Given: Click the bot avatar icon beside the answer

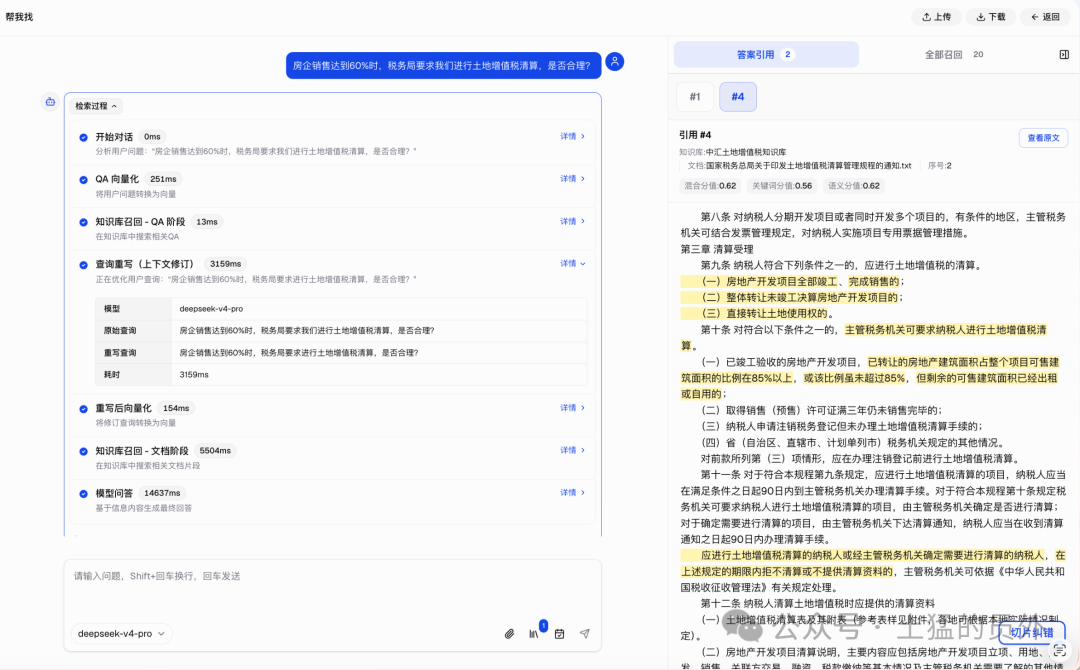Looking at the screenshot, I should point(50,102).
